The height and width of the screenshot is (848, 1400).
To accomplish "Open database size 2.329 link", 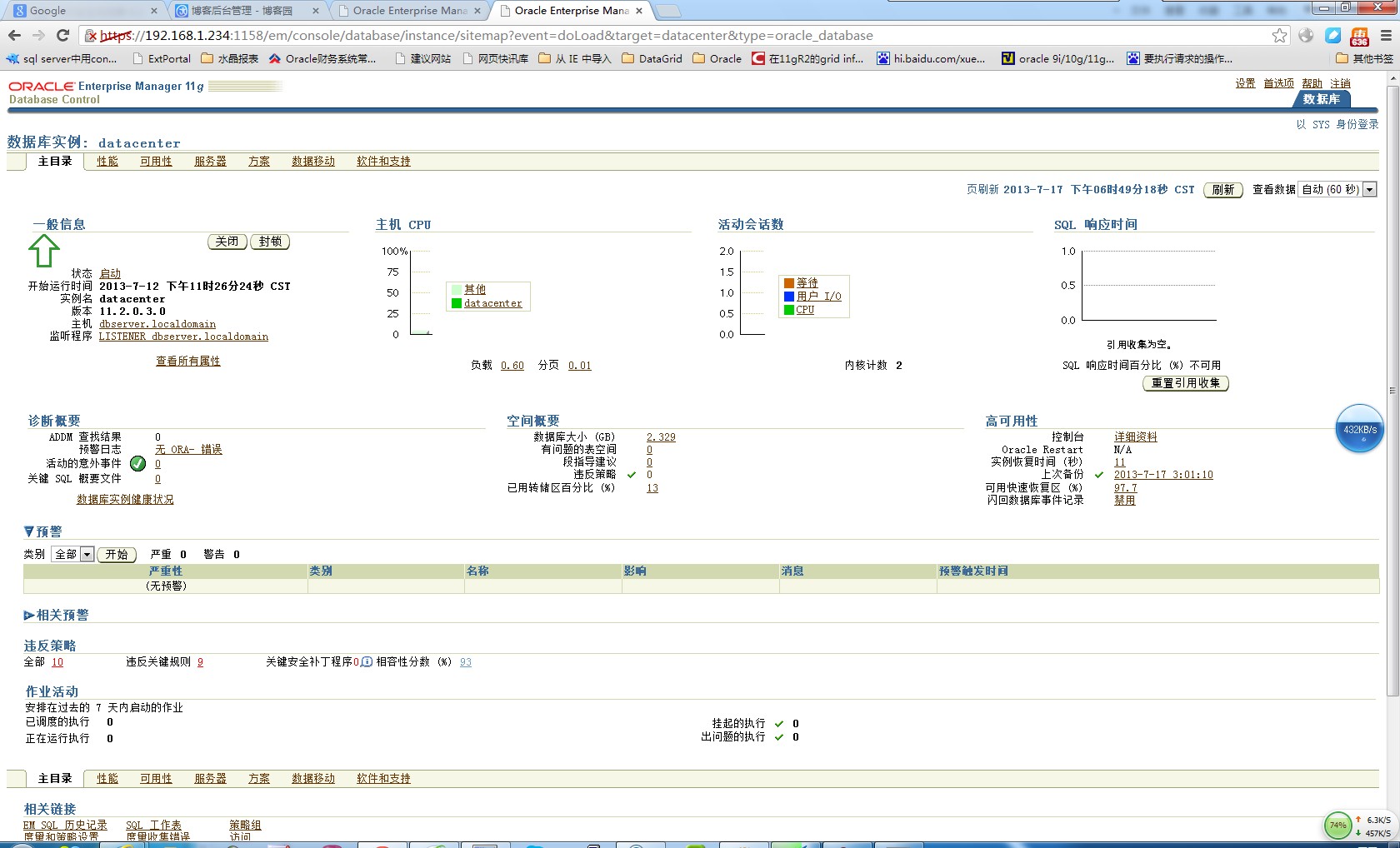I will [661, 437].
